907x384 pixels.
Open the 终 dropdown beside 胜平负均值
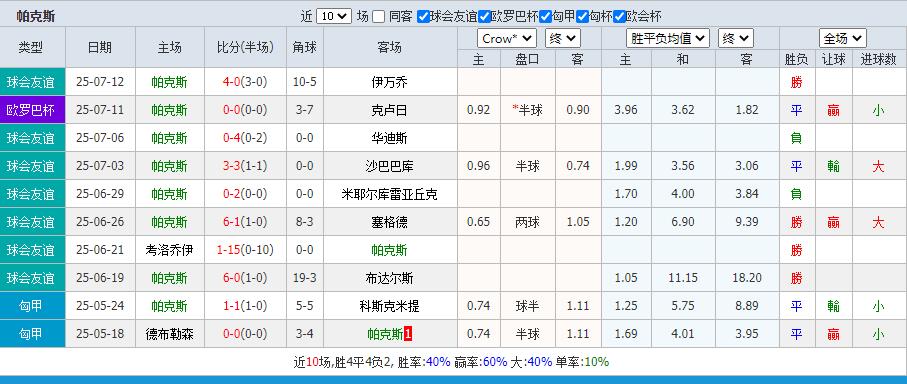(736, 39)
